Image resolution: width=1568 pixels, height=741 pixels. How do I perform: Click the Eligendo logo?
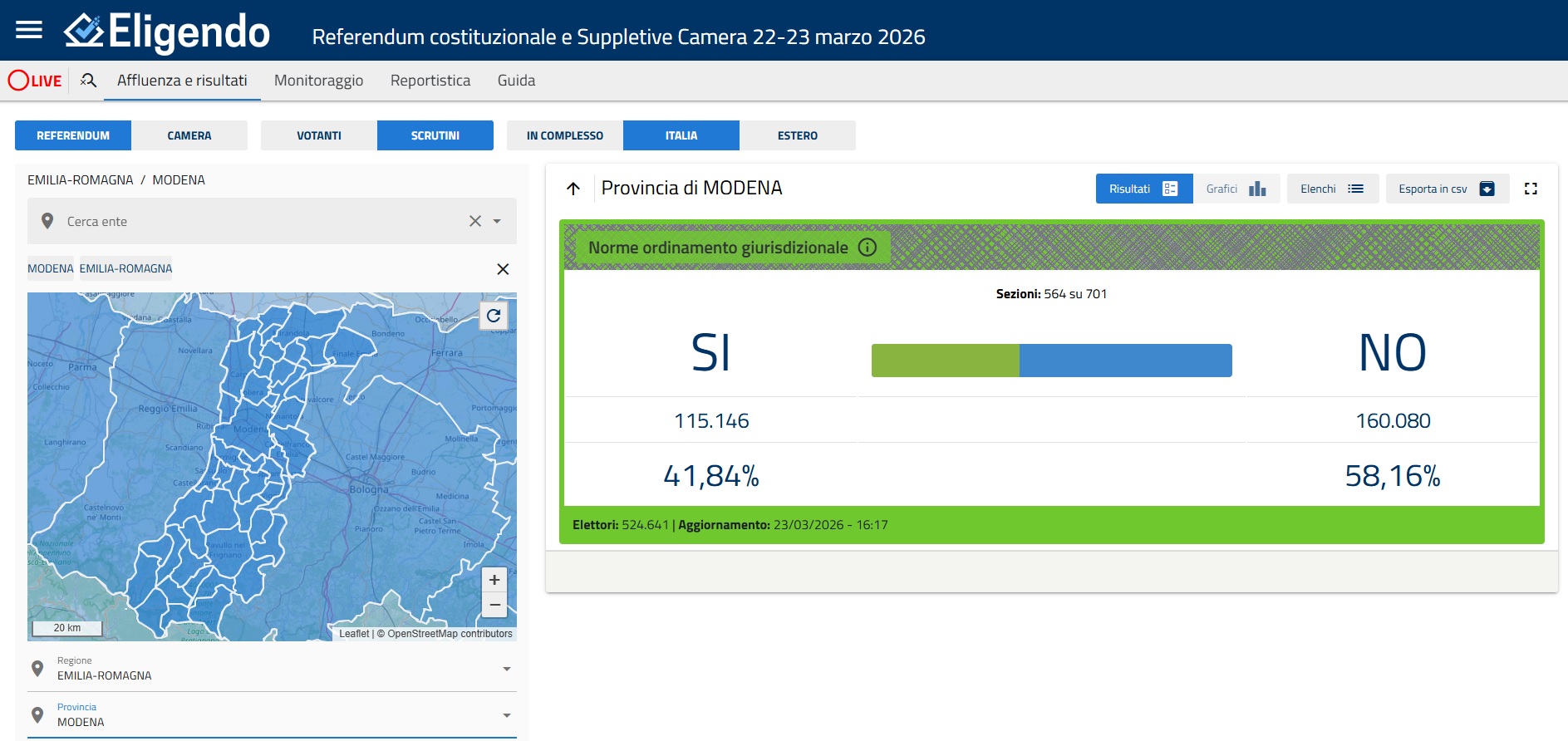point(167,32)
